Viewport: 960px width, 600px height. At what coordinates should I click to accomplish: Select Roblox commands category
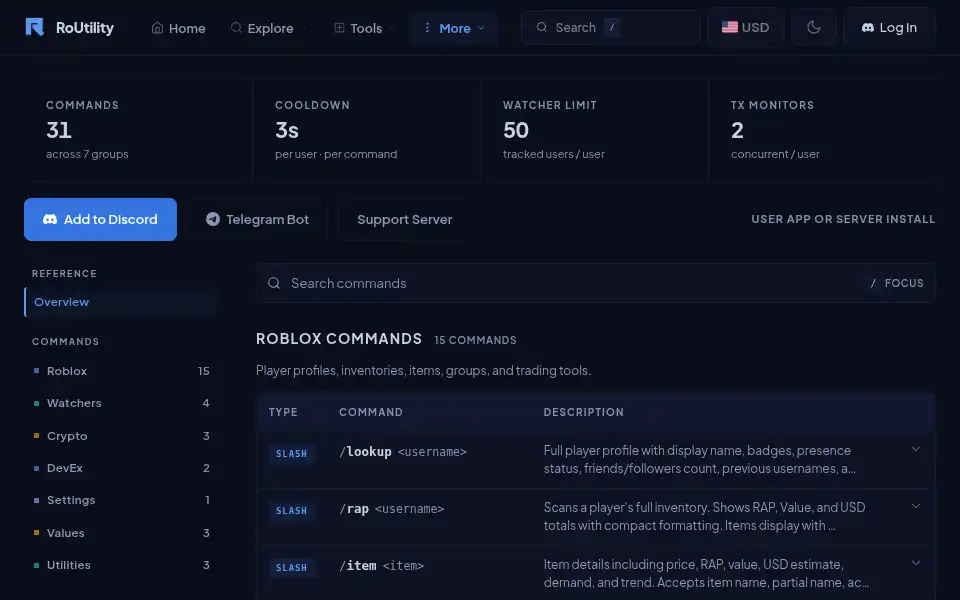click(x=121, y=370)
